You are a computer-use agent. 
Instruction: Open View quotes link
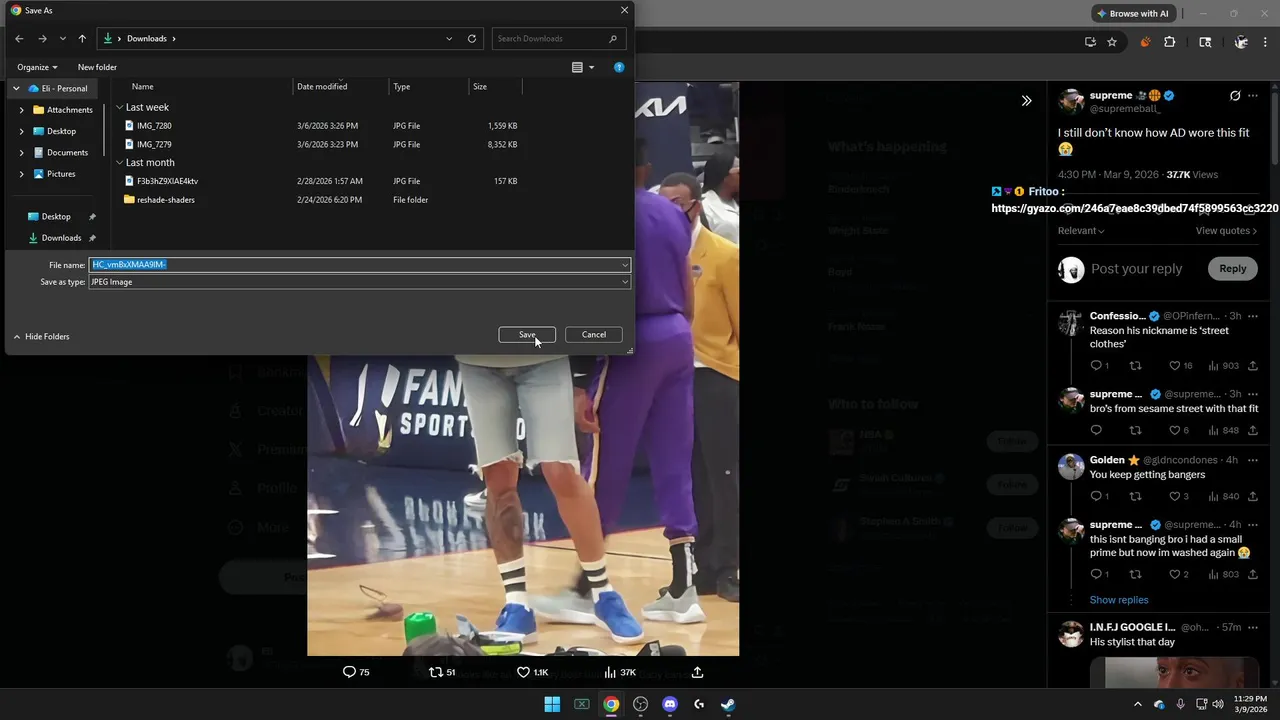point(1226,231)
